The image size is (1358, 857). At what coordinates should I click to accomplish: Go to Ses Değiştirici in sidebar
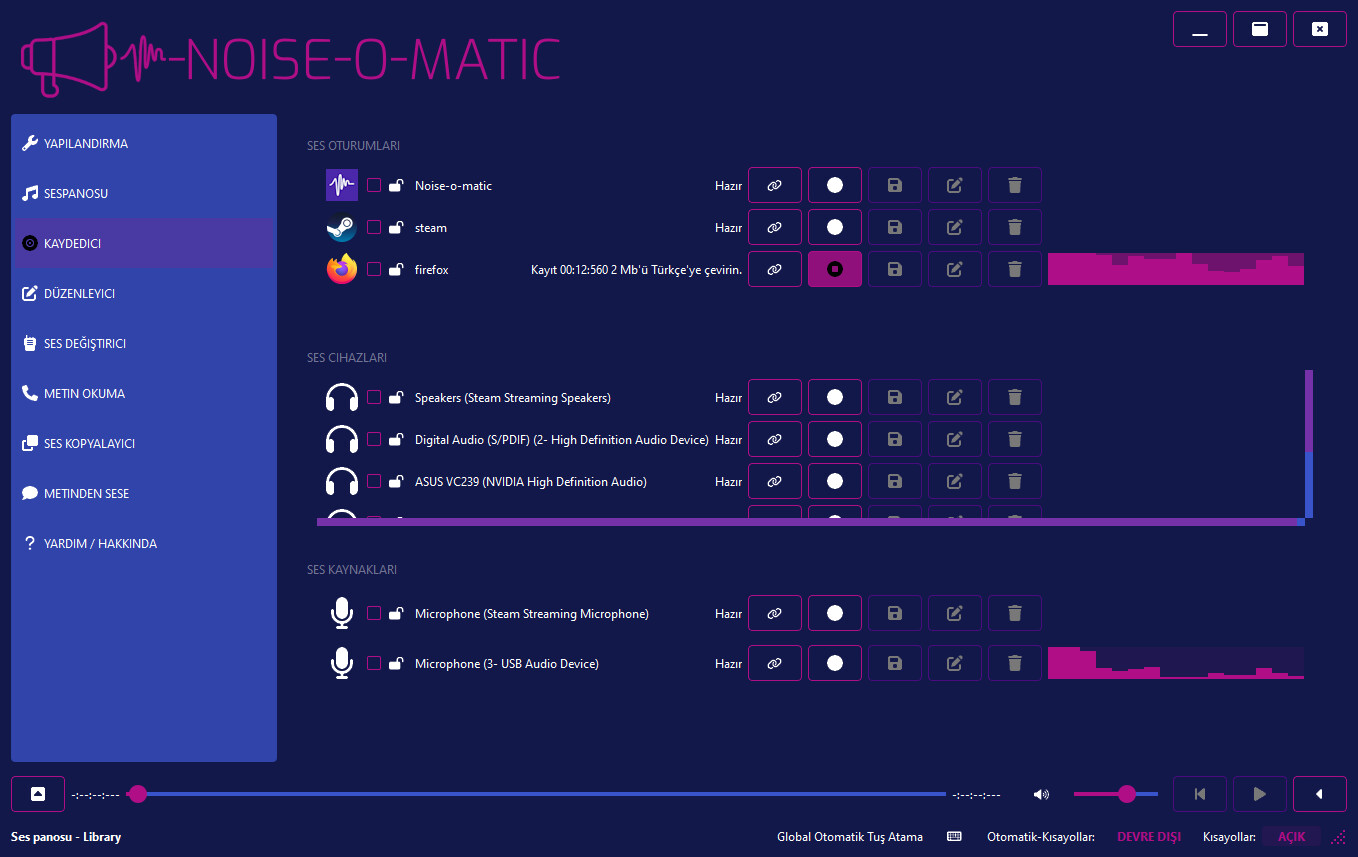pos(85,343)
